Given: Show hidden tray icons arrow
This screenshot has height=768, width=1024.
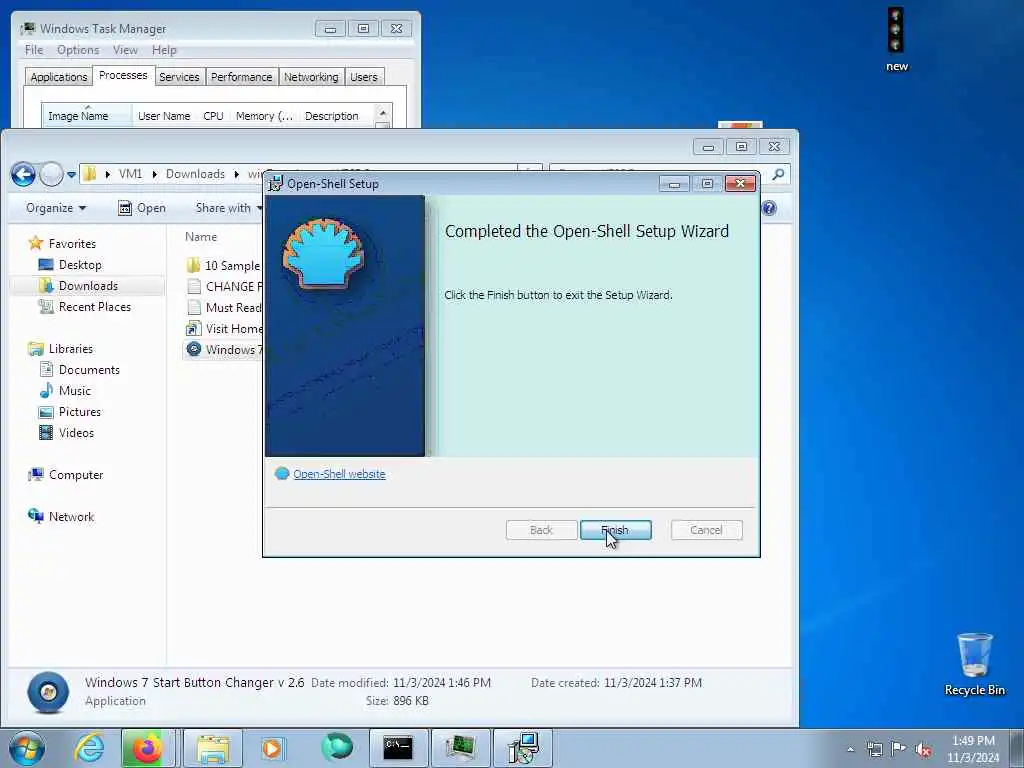Looking at the screenshot, I should point(850,750).
